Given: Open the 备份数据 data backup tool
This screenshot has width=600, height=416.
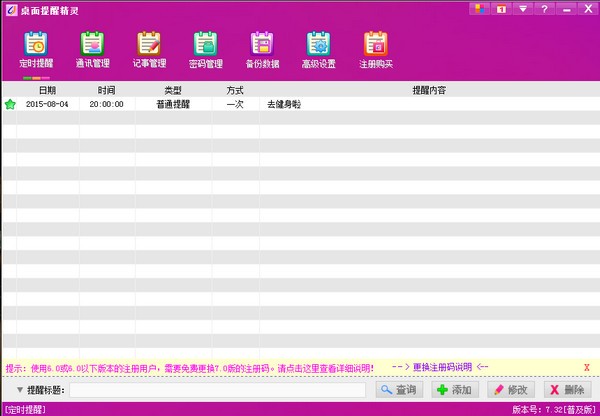Looking at the screenshot, I should coord(262,50).
